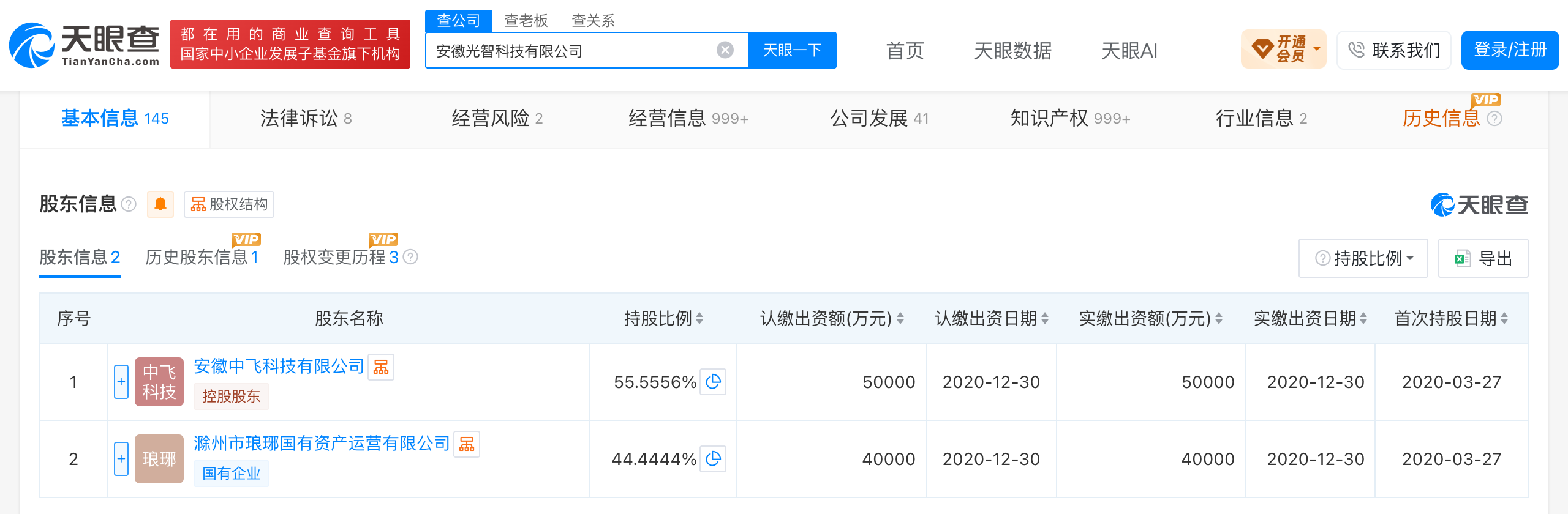Image resolution: width=1568 pixels, height=514 pixels.
Task: Click the 55.5556% shareholding value
Action: [655, 382]
